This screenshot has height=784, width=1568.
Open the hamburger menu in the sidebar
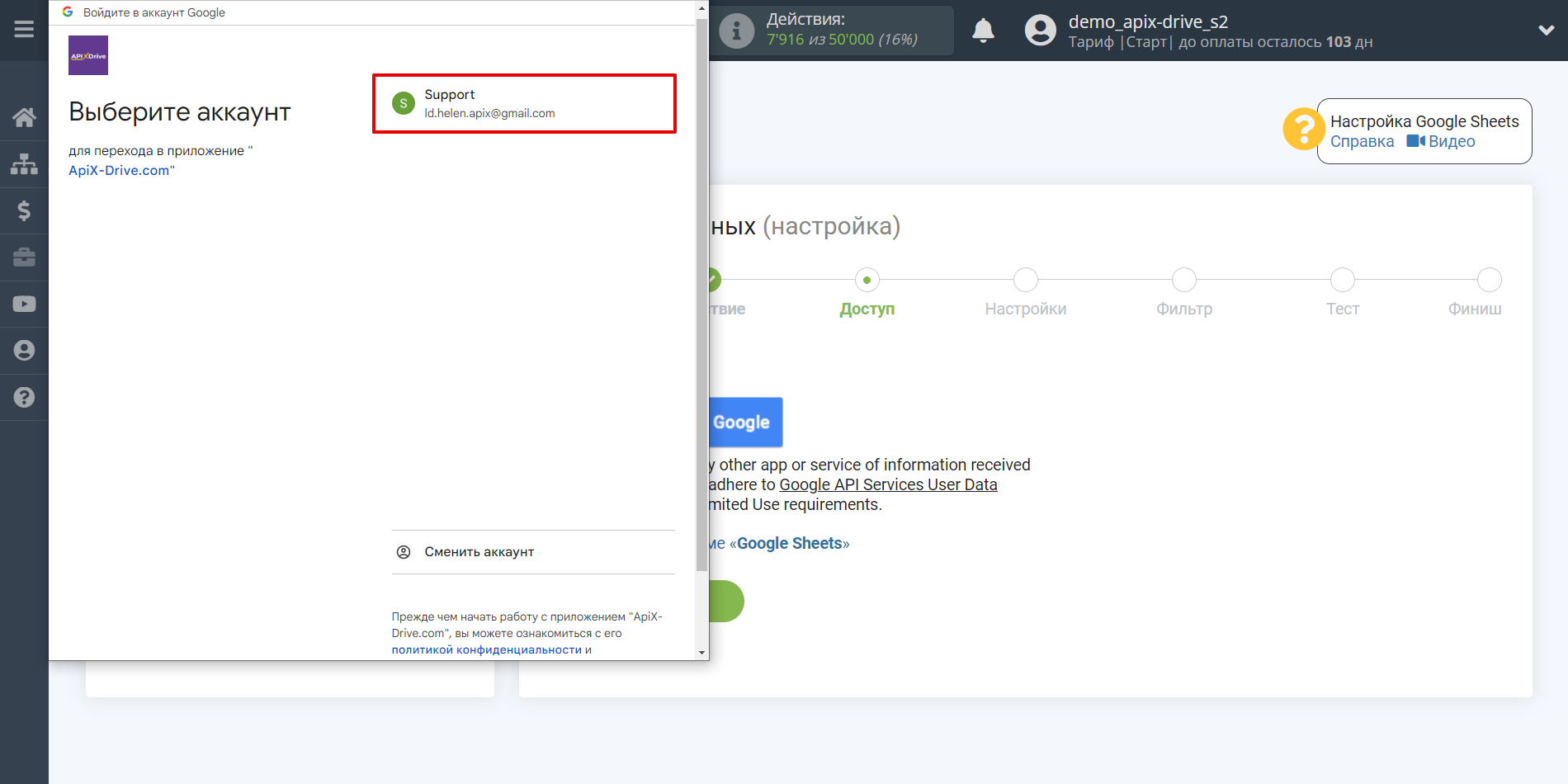click(24, 30)
